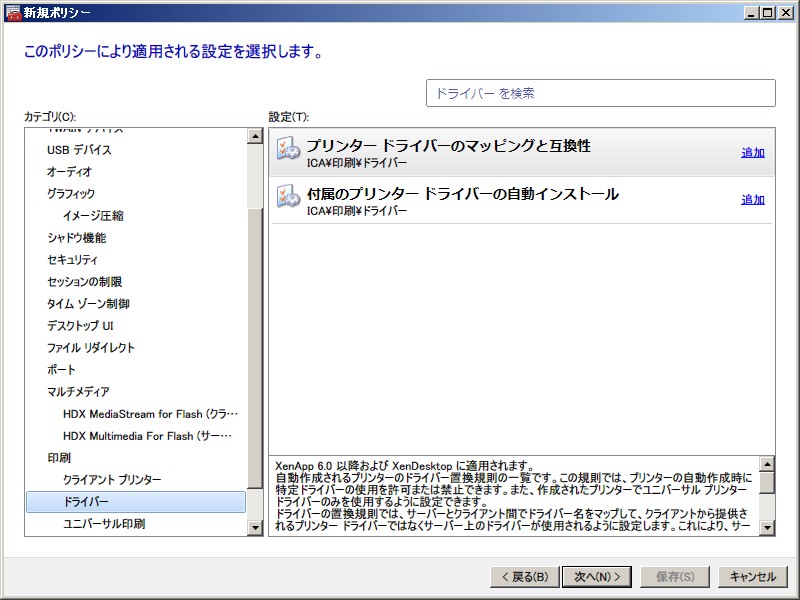Select クライアント プリンター under 印刷
The height and width of the screenshot is (600, 800).
(x=112, y=480)
